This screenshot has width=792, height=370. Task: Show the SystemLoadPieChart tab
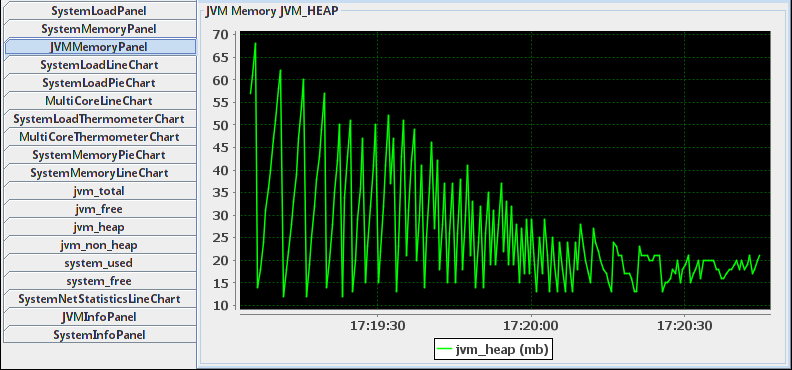(99, 83)
